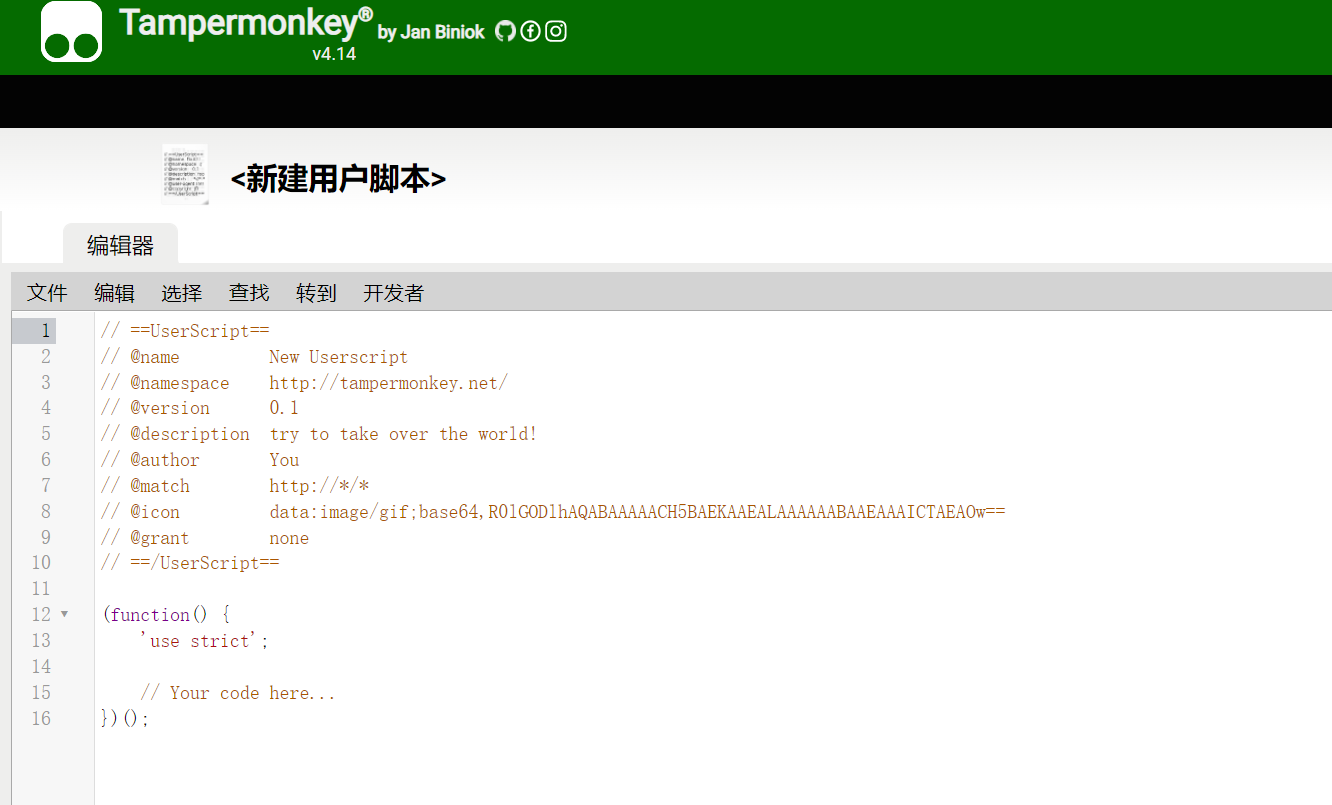Click the v4.14 version label
The width and height of the screenshot is (1332, 805).
pyautogui.click(x=334, y=54)
